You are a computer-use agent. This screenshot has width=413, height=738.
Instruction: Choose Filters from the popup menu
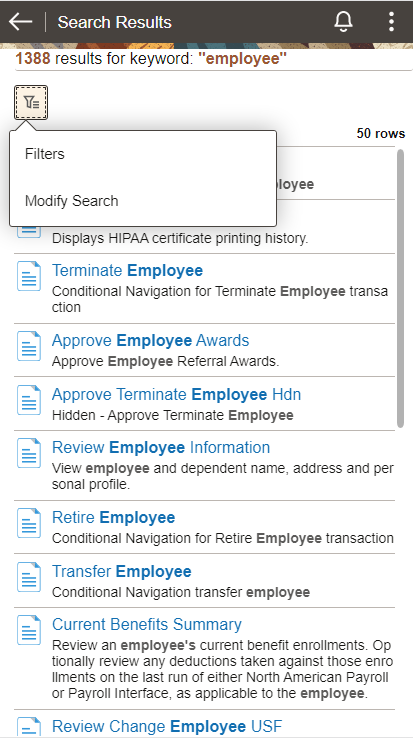[143, 154]
